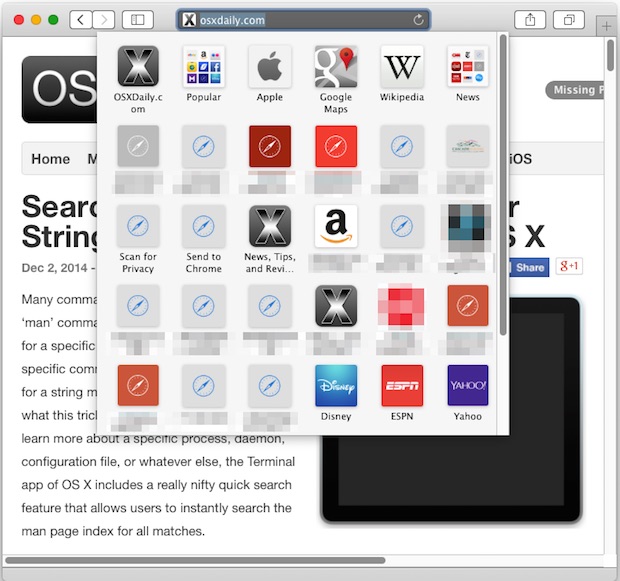Show all tabs overview button
The height and width of the screenshot is (581, 620).
(x=569, y=19)
